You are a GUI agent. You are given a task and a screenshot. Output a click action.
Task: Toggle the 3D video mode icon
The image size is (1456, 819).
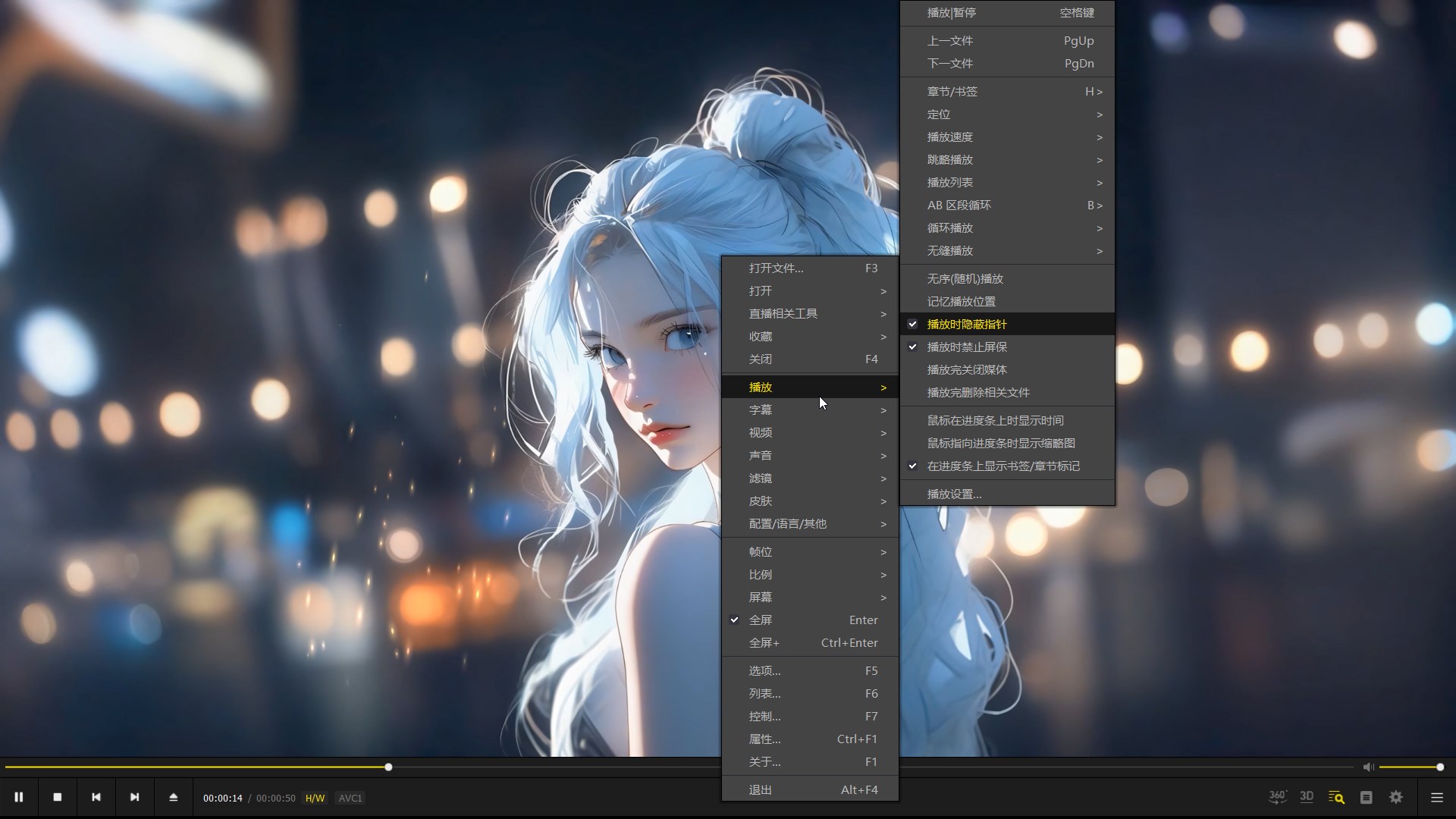tap(1307, 797)
